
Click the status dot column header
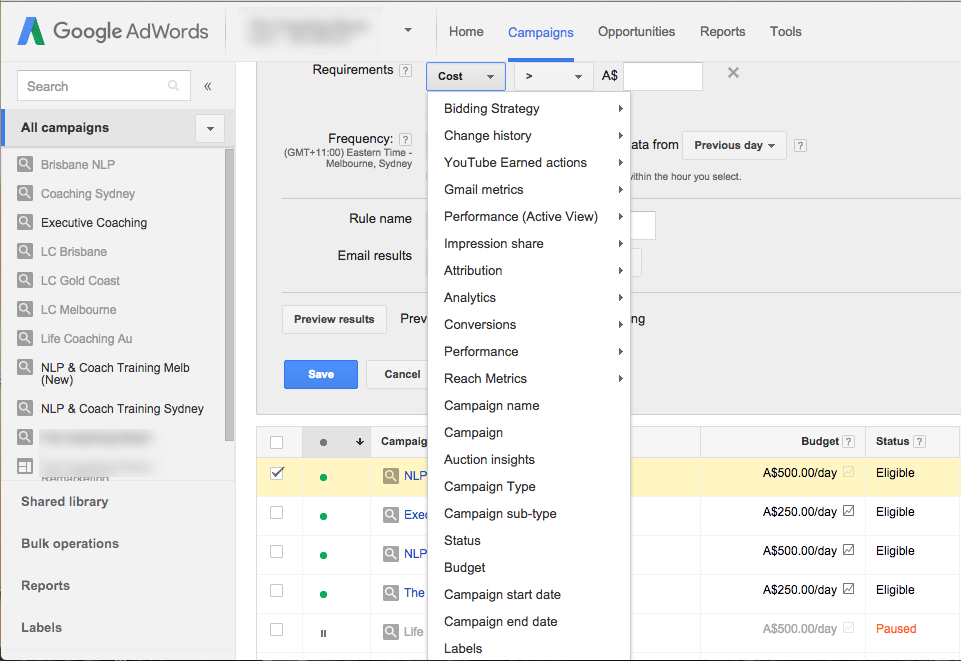coord(323,442)
